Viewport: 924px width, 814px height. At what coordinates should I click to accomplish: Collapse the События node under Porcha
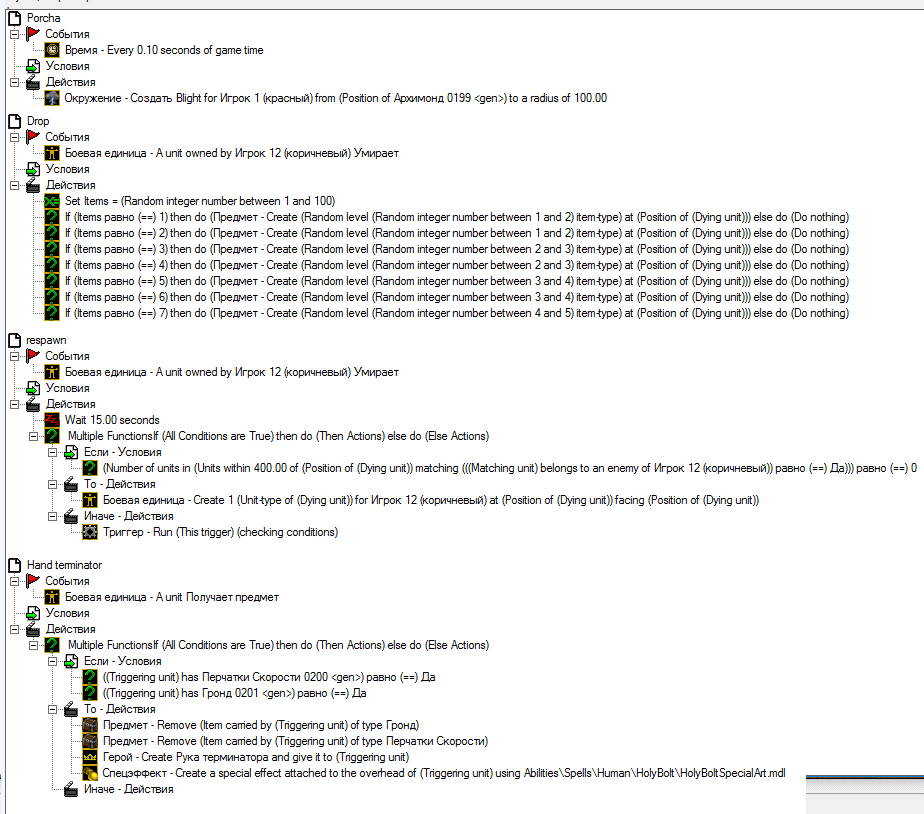pos(15,34)
